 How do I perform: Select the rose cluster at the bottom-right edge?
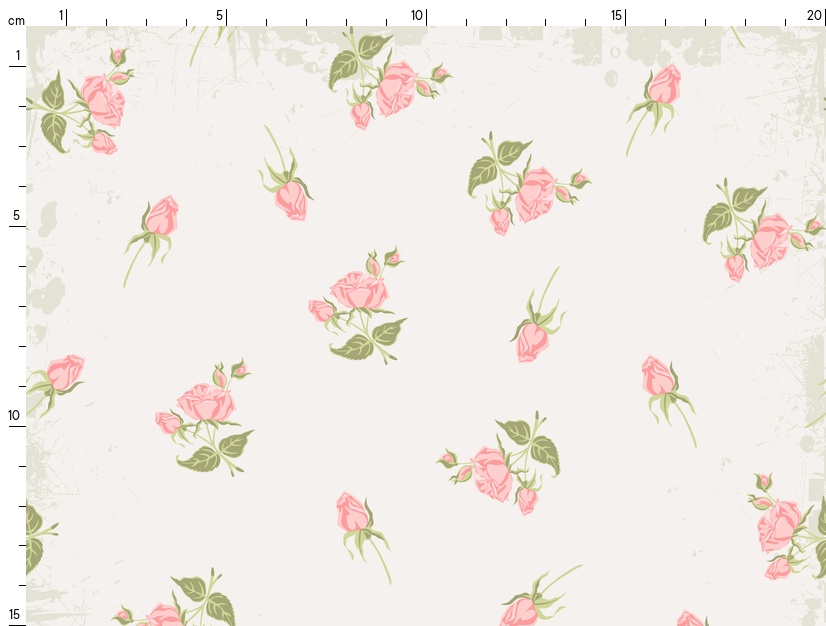780,525
